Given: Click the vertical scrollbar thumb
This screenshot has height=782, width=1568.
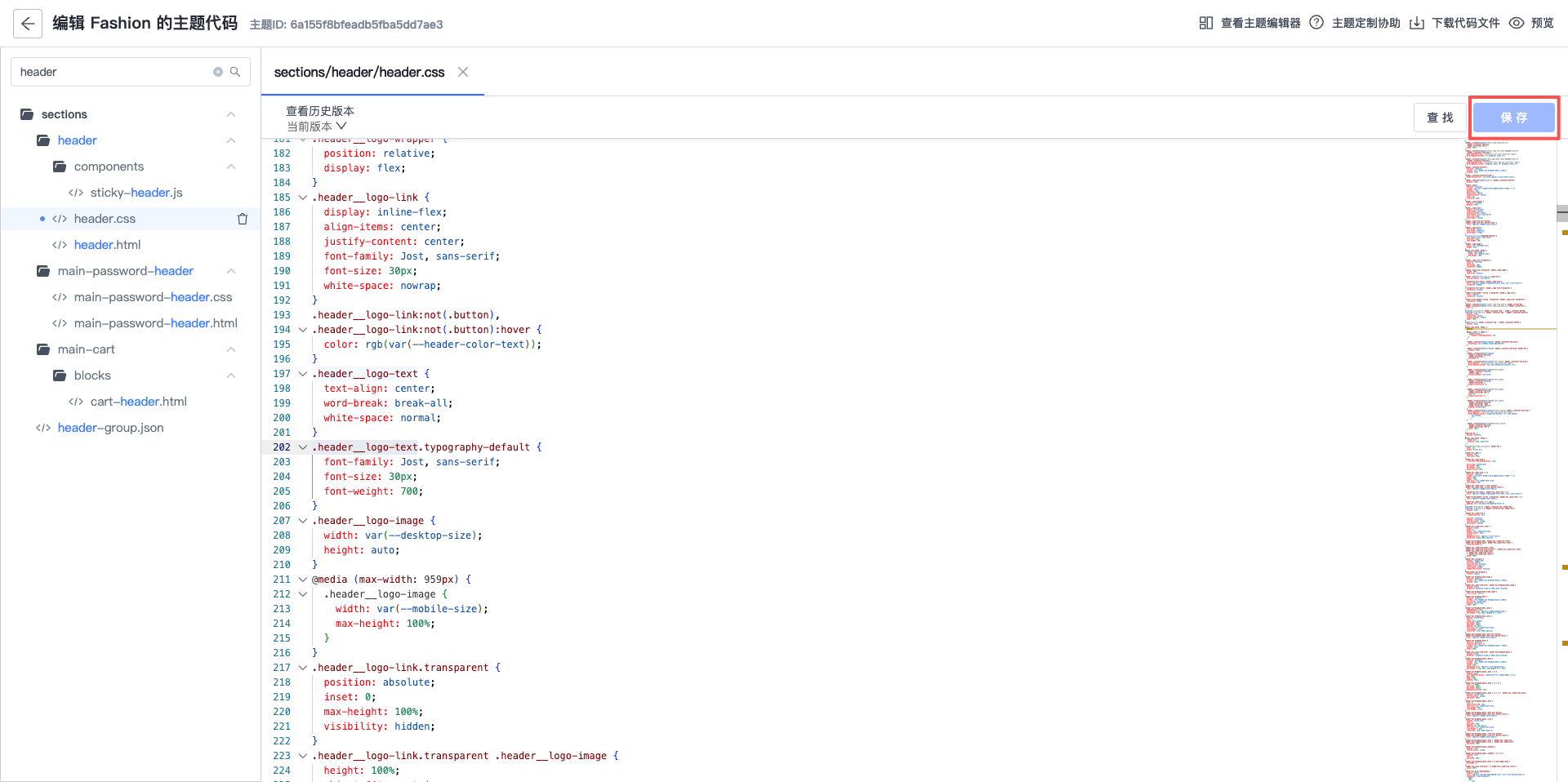Looking at the screenshot, I should [1562, 214].
